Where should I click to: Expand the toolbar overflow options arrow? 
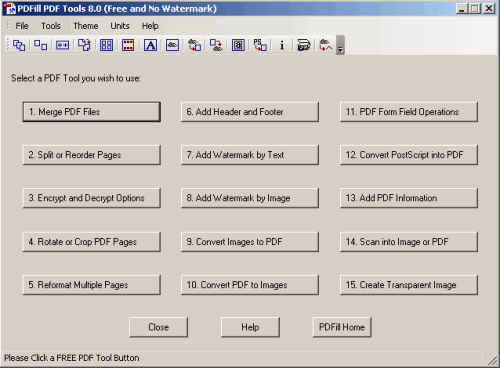coord(340,45)
